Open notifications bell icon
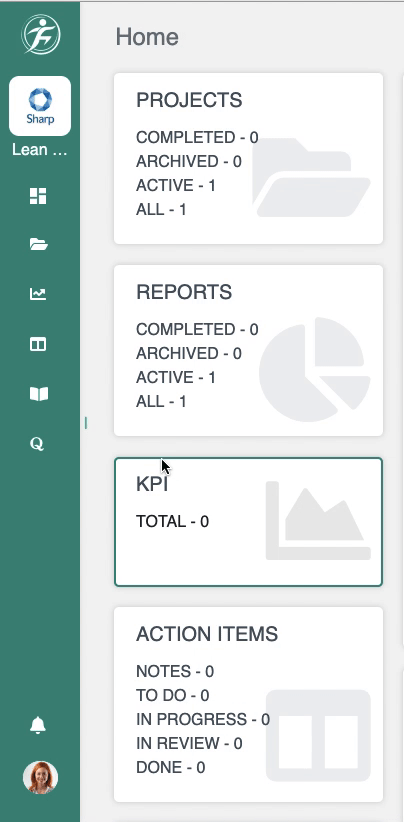The height and width of the screenshot is (822, 404). 38,726
